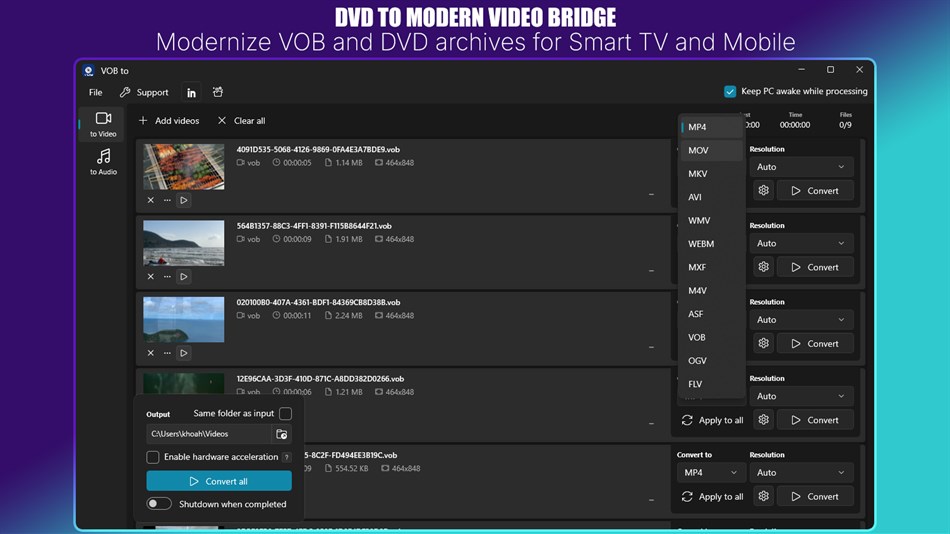Click Add videos button
This screenshot has height=534, width=950.
click(x=168, y=121)
